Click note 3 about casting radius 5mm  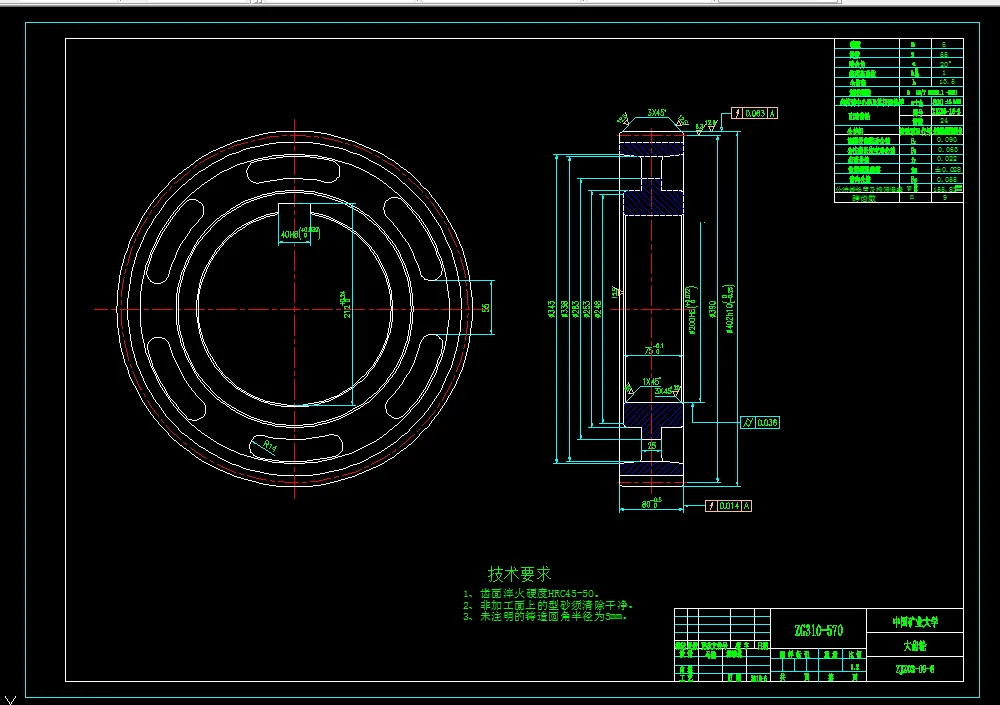click(x=545, y=616)
